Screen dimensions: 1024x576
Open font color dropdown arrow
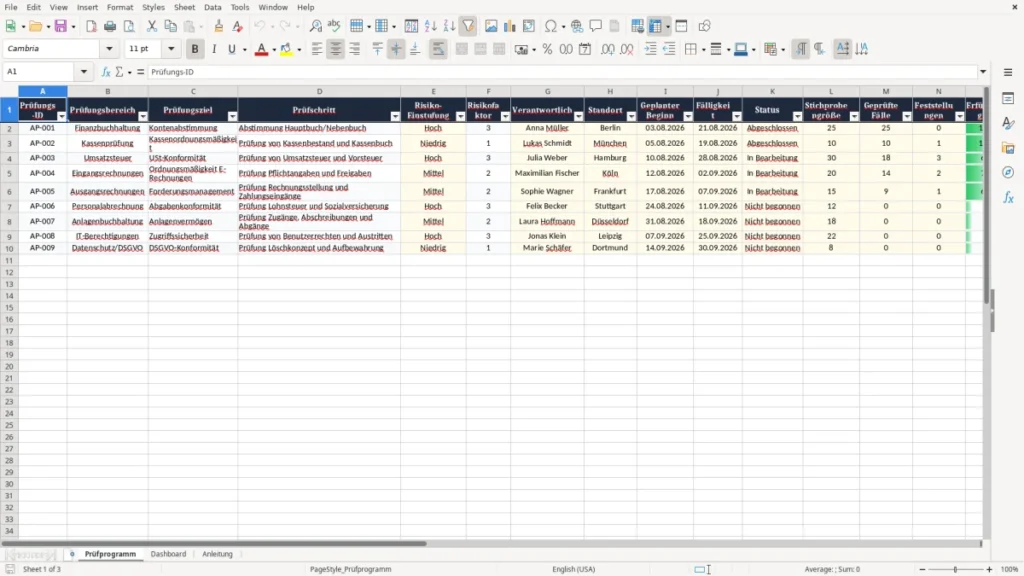point(274,49)
